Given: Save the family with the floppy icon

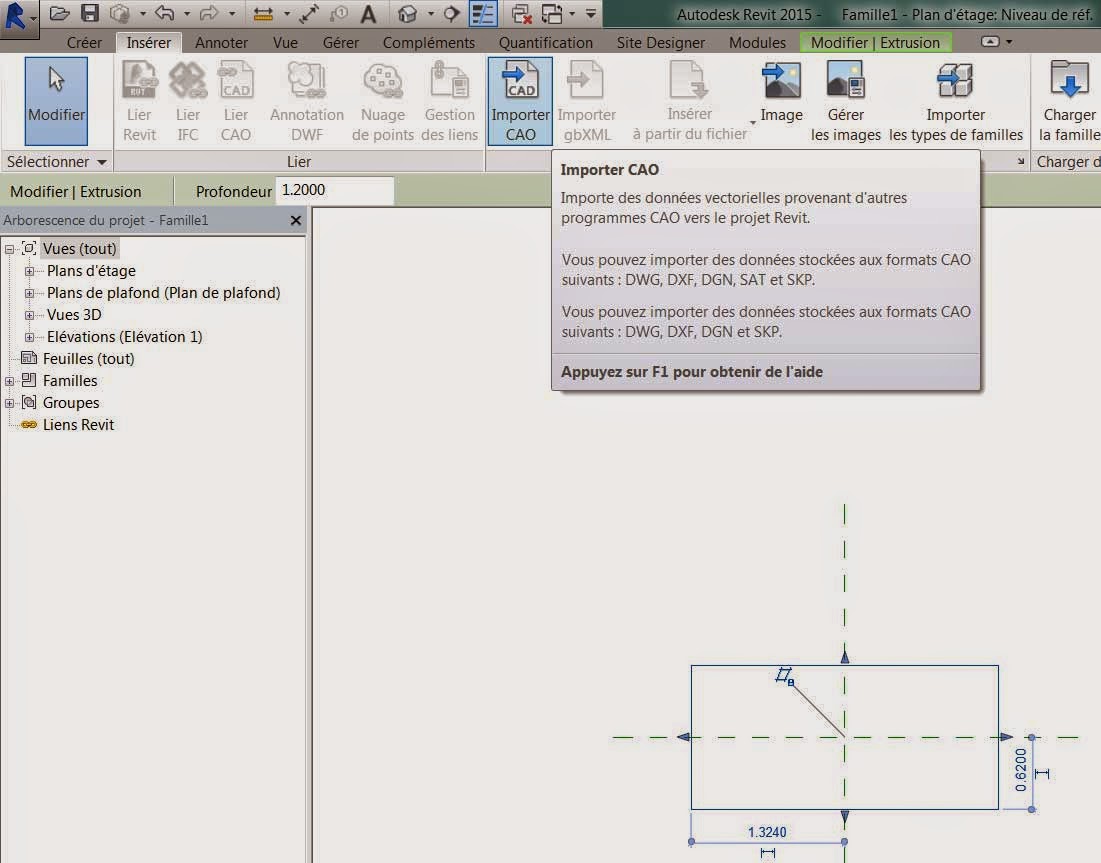Looking at the screenshot, I should tap(90, 13).
